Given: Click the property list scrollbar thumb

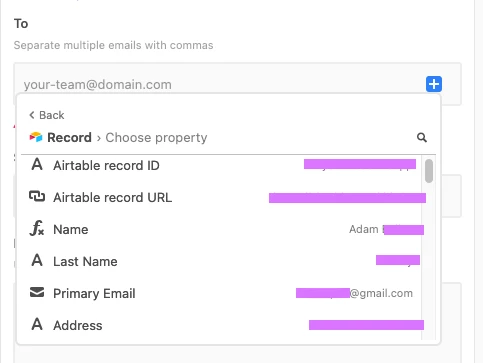Looking at the screenshot, I should point(429,171).
